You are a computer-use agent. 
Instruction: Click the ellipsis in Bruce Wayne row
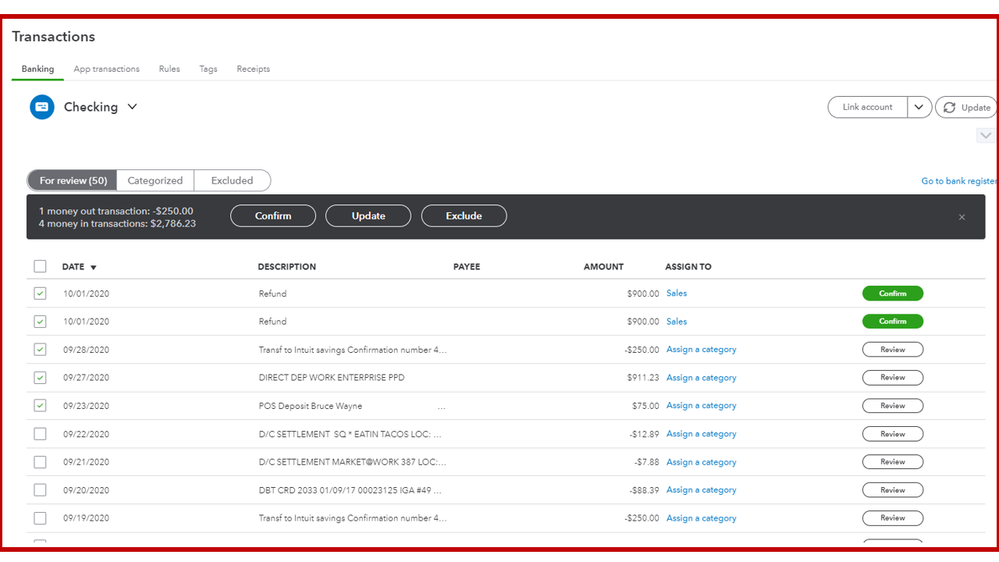tap(442, 407)
